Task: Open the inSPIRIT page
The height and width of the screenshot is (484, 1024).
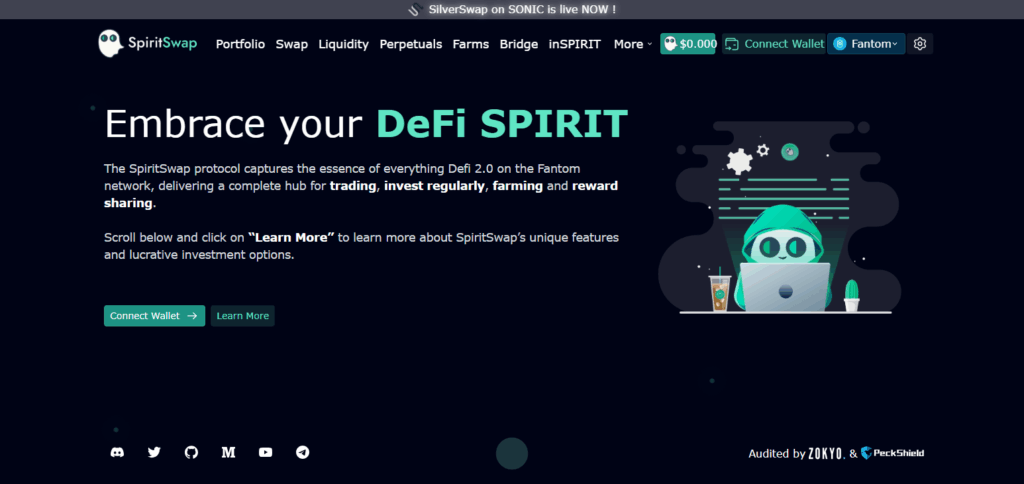Action: coord(575,44)
